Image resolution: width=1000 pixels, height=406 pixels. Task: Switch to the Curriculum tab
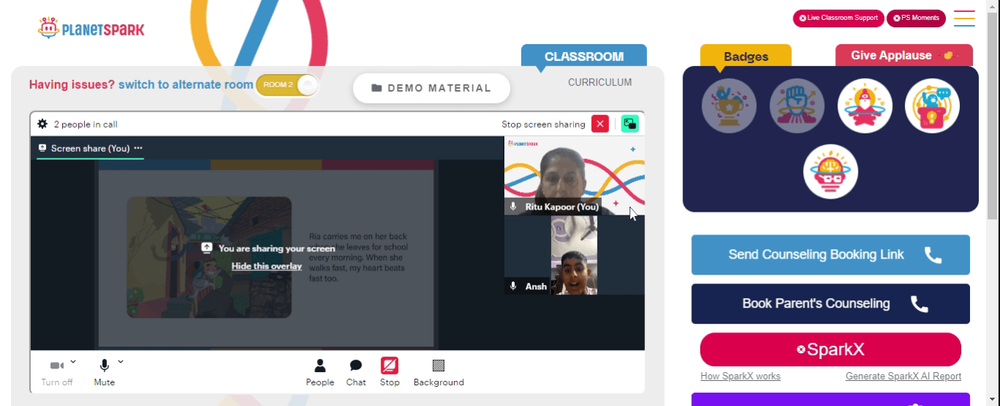pyautogui.click(x=599, y=82)
